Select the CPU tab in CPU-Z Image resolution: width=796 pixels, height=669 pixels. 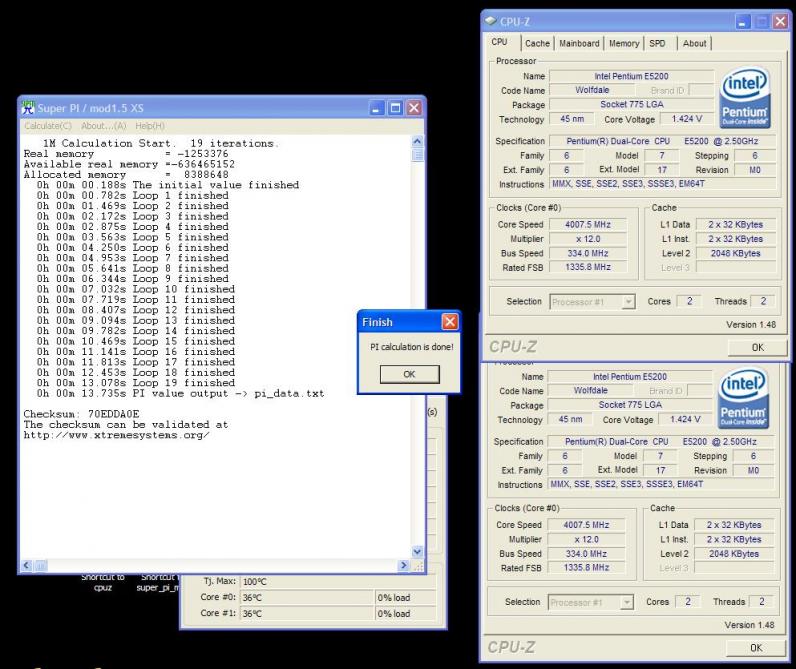pos(500,42)
